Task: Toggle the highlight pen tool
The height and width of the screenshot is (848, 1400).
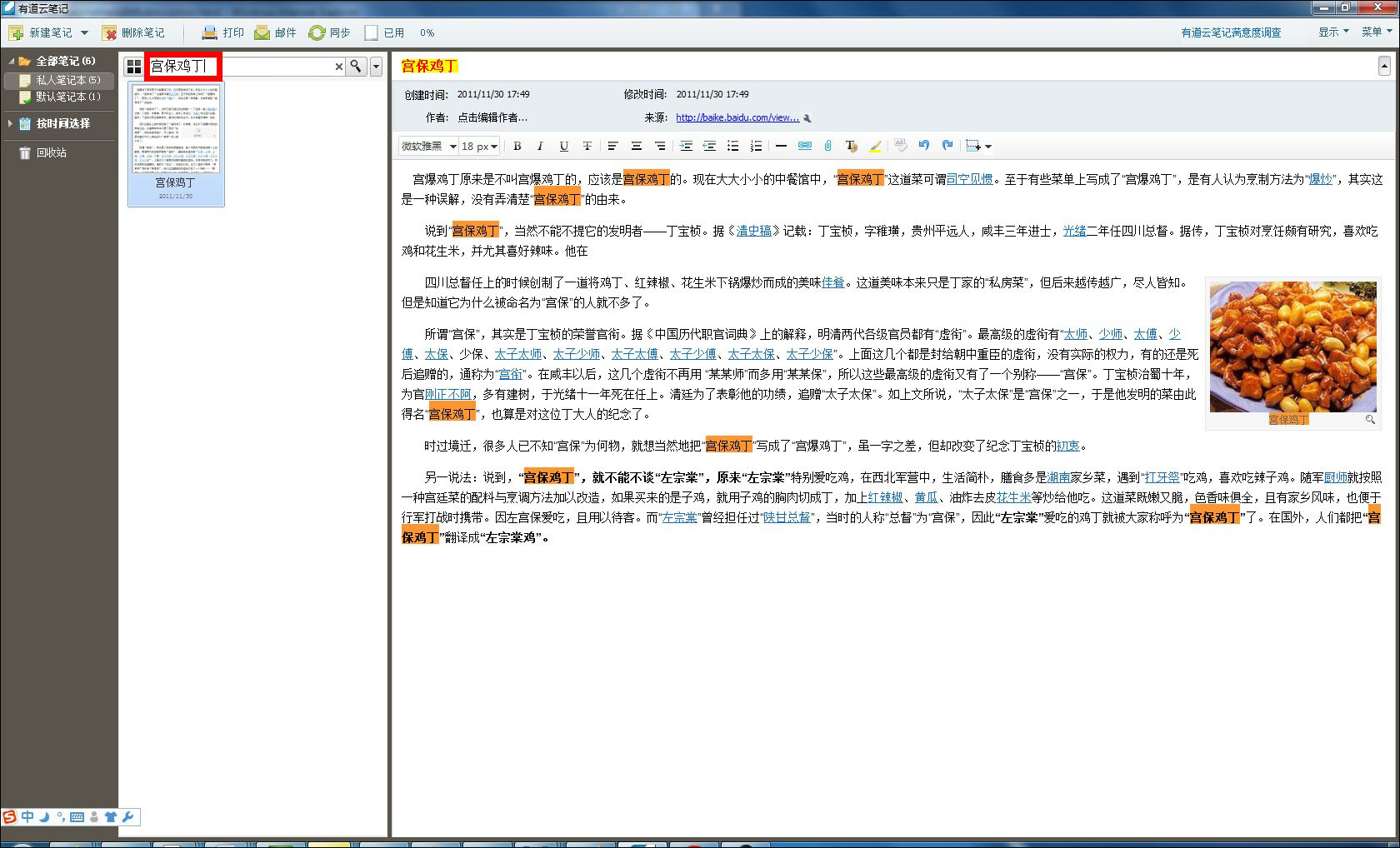Action: click(x=874, y=146)
